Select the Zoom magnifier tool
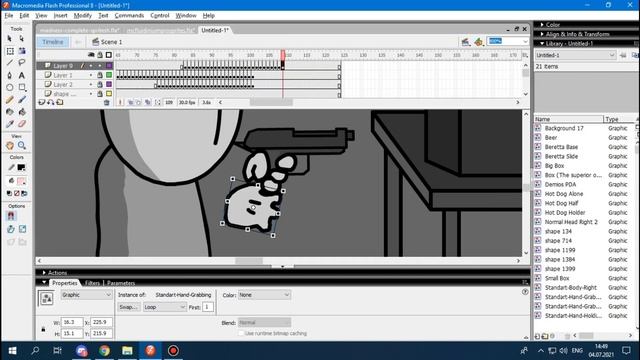 click(22, 145)
